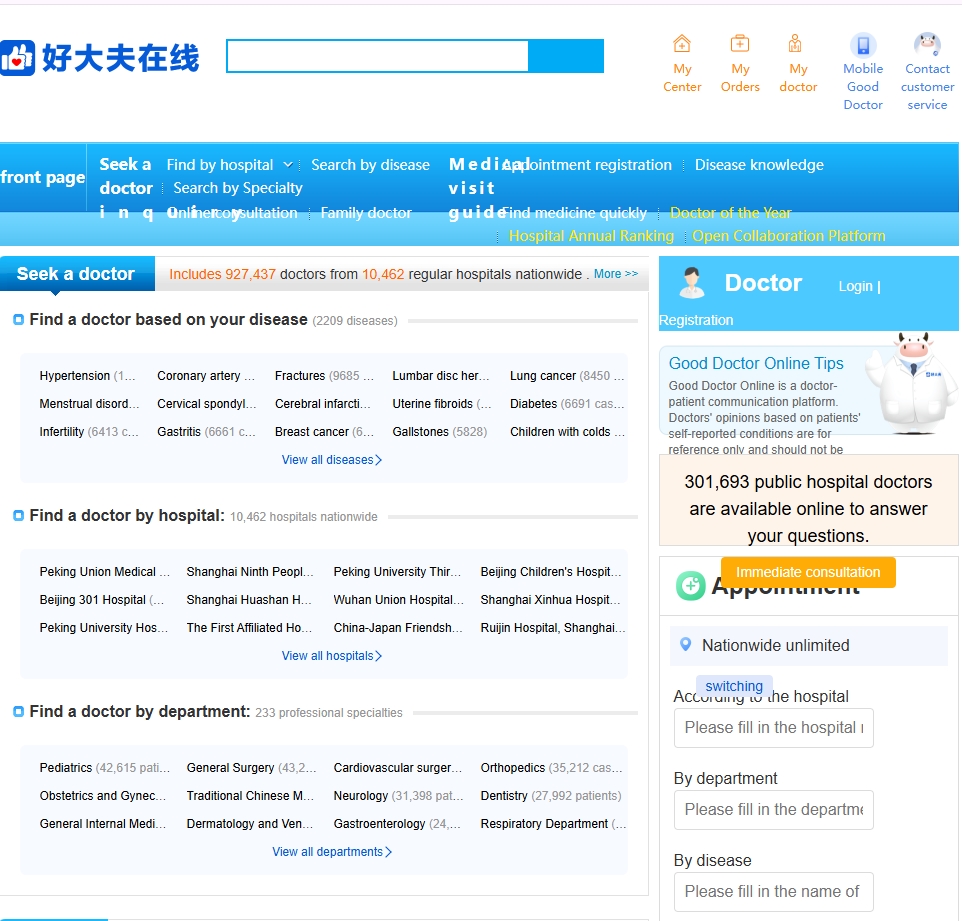Click the blue search button

[x=566, y=56]
